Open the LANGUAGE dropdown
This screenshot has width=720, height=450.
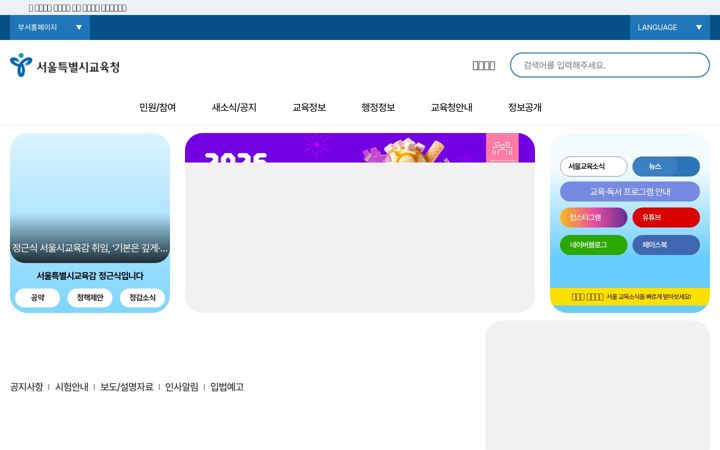669,28
